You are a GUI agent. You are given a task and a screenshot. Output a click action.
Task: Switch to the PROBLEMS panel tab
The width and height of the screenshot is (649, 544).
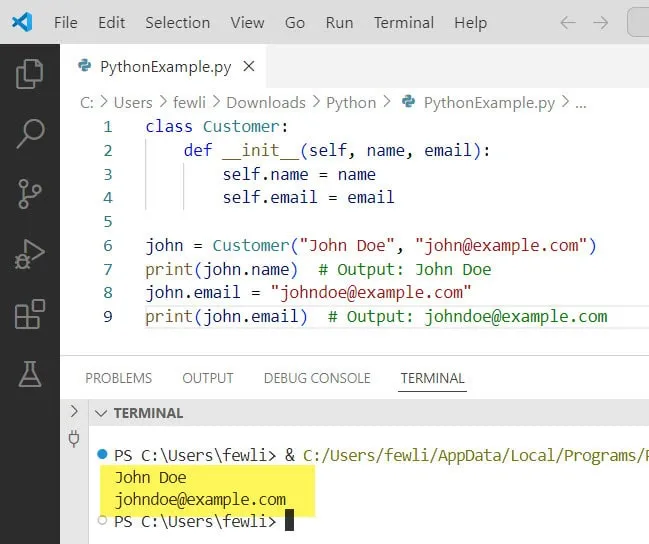(118, 378)
